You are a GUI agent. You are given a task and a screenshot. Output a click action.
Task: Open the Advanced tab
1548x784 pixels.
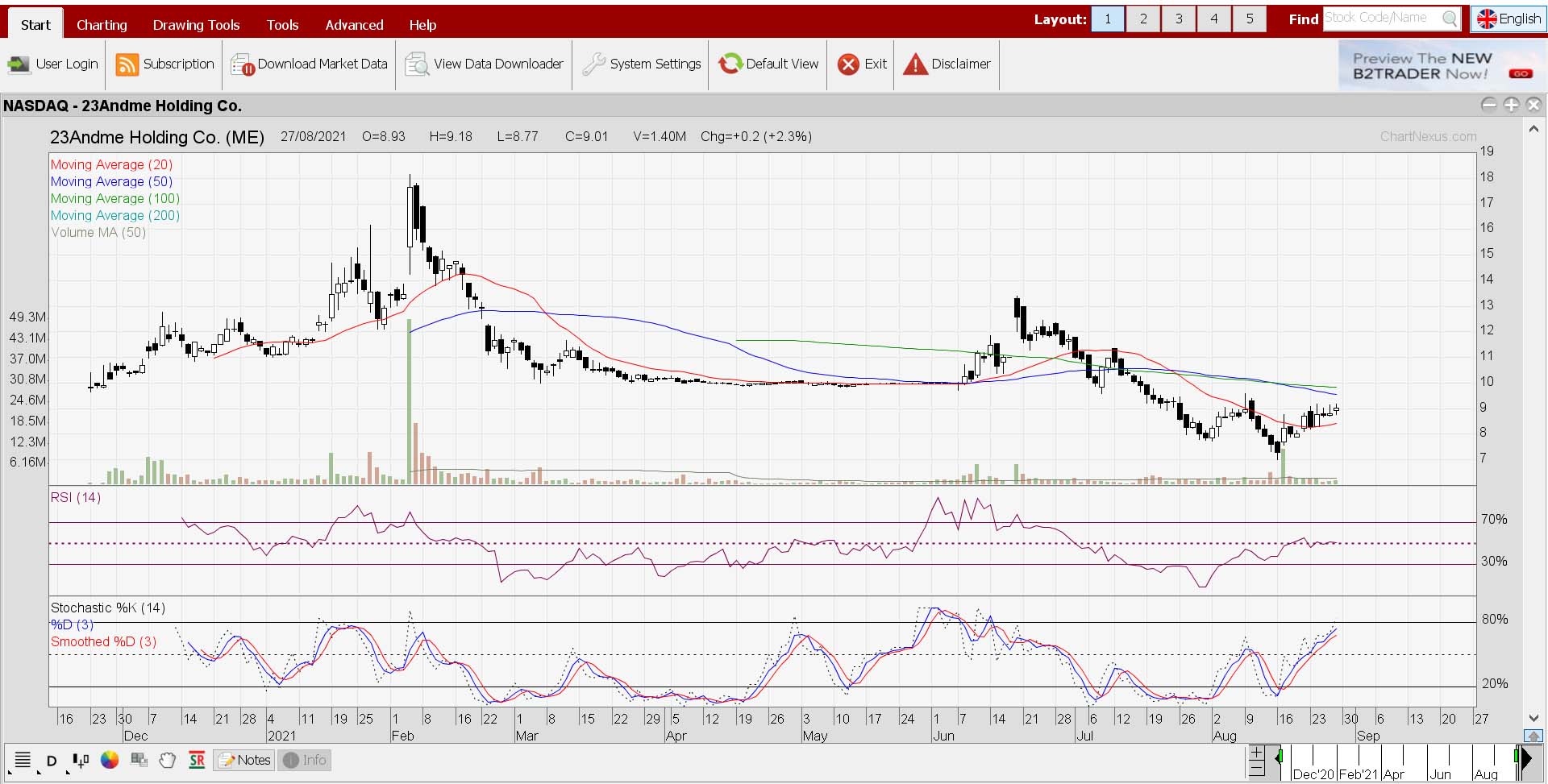[354, 25]
